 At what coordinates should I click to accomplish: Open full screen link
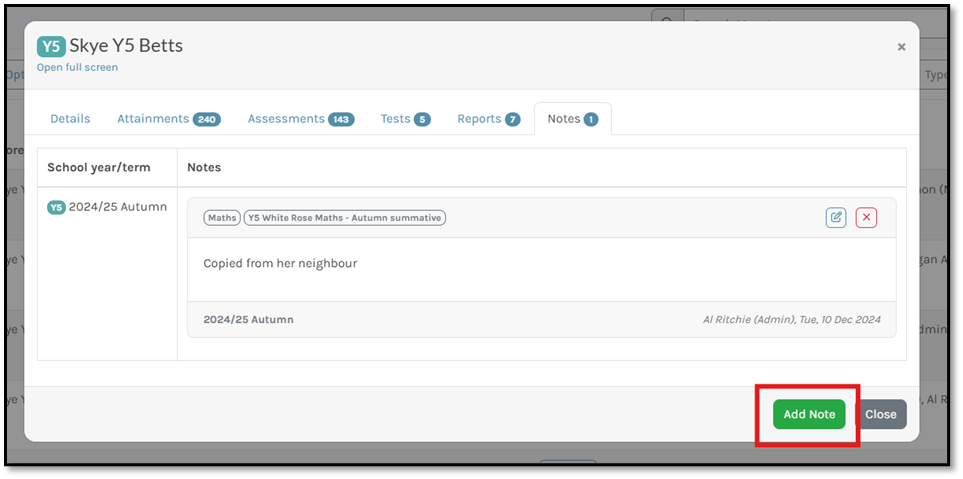click(x=77, y=68)
